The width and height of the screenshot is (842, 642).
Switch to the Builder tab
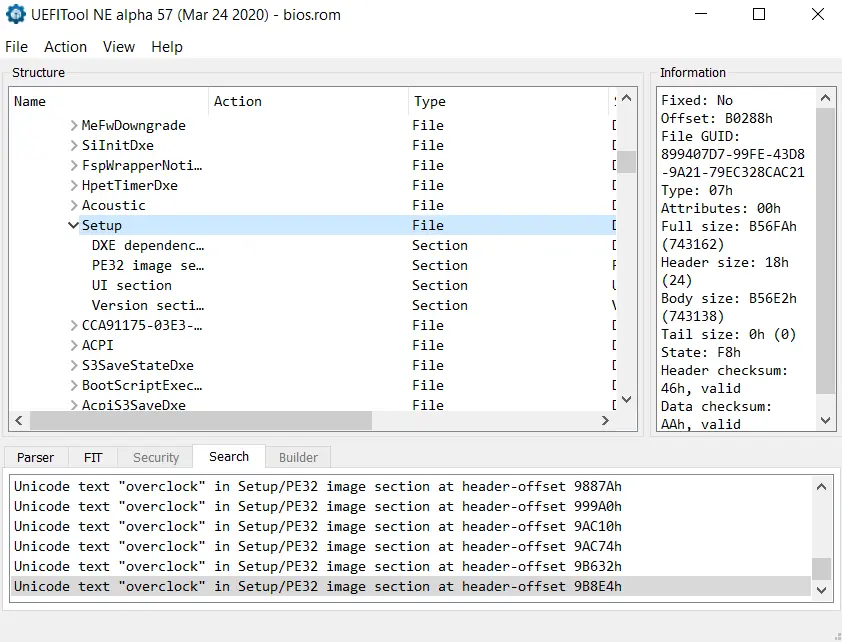pyautogui.click(x=298, y=457)
